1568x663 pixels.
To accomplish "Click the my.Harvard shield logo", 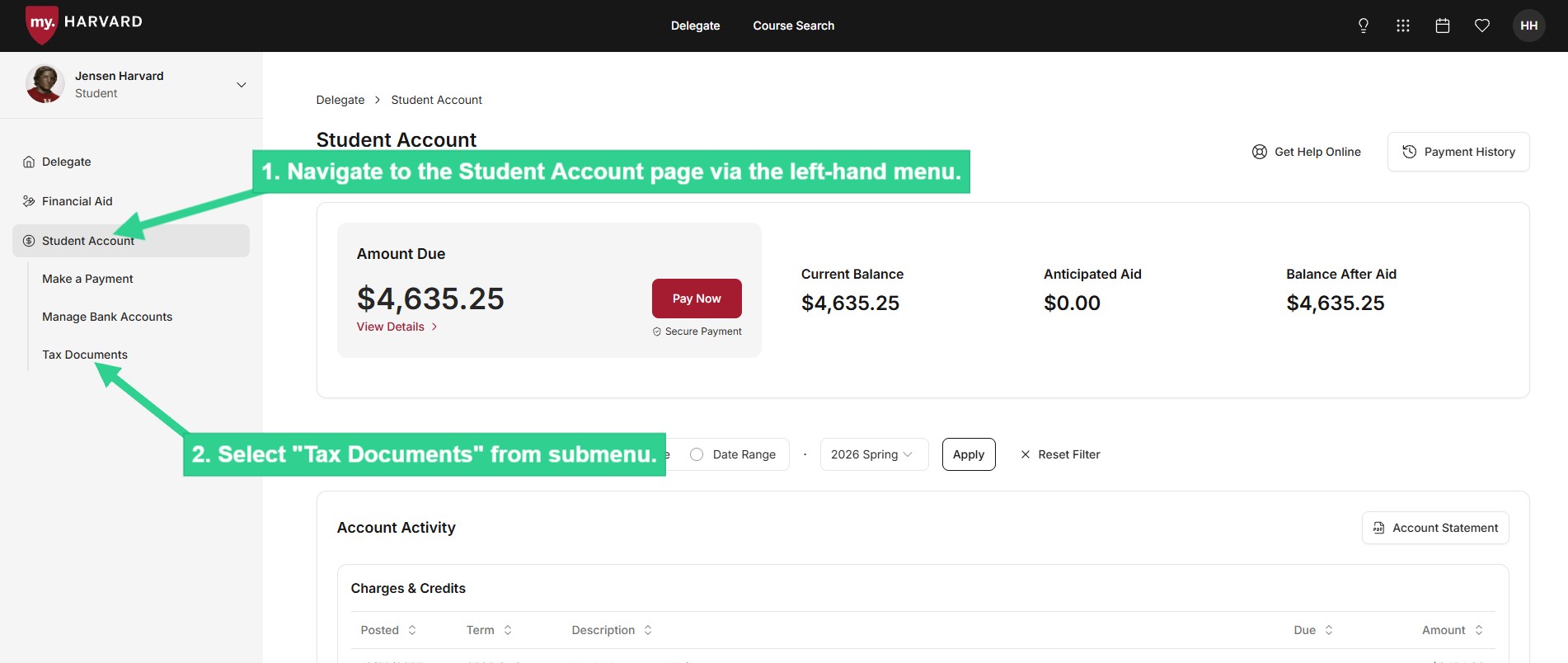I will (x=41, y=24).
